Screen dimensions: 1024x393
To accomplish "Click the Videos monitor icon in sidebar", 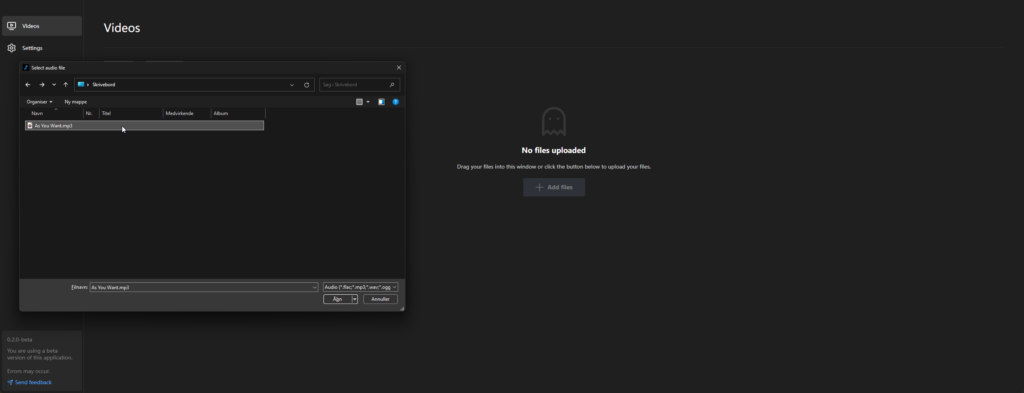I will pyautogui.click(x=11, y=26).
